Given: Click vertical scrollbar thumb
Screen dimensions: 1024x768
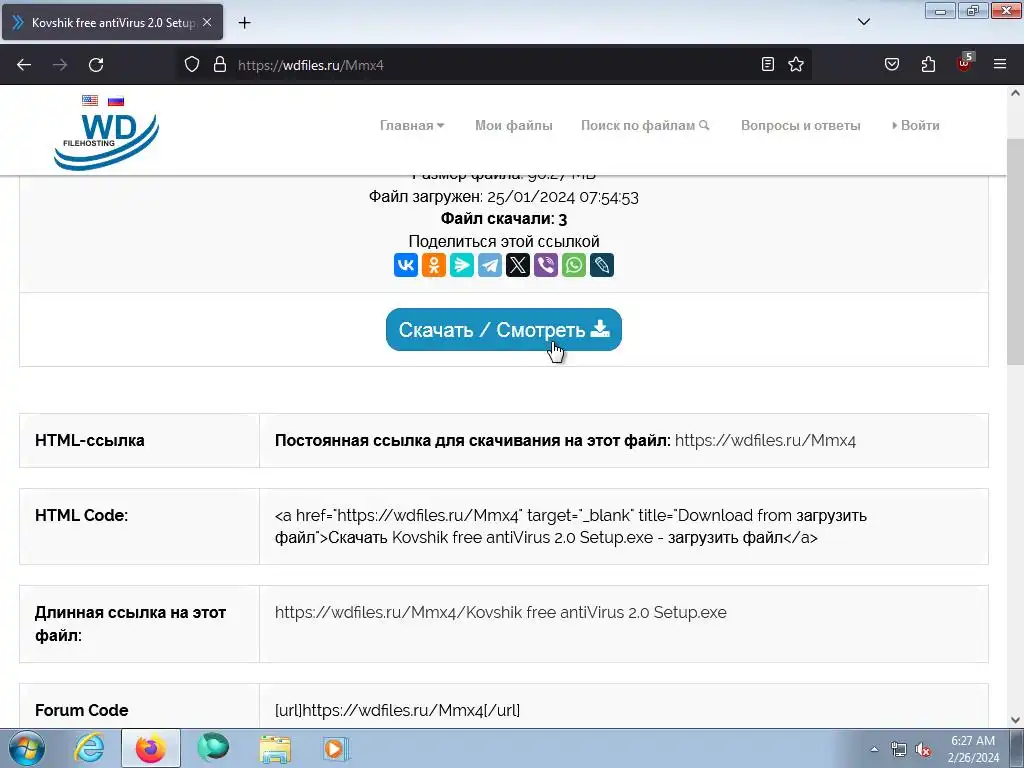Looking at the screenshot, I should [x=1015, y=251].
